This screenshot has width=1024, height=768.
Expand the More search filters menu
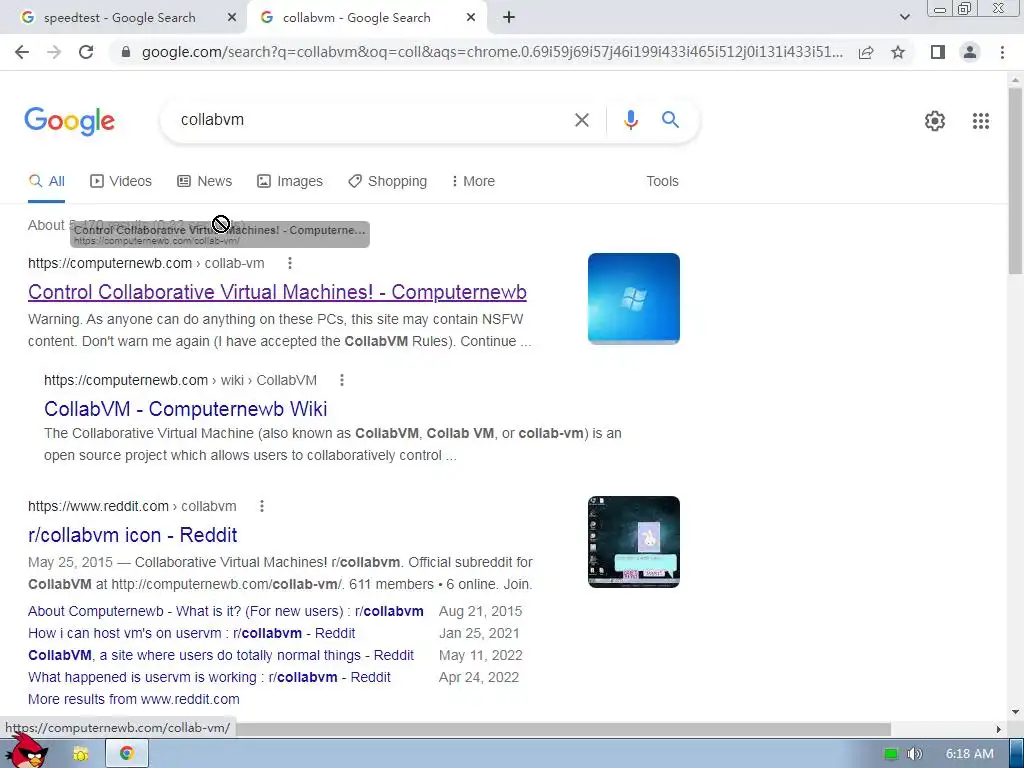[x=473, y=182]
